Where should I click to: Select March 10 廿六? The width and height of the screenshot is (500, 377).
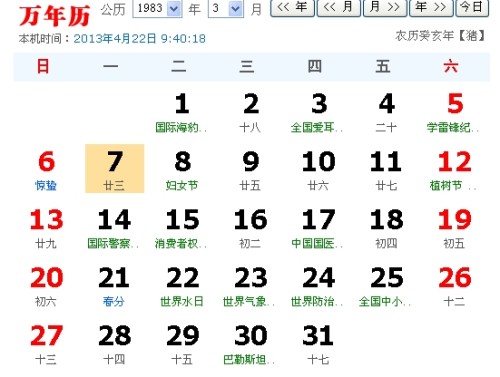318,170
